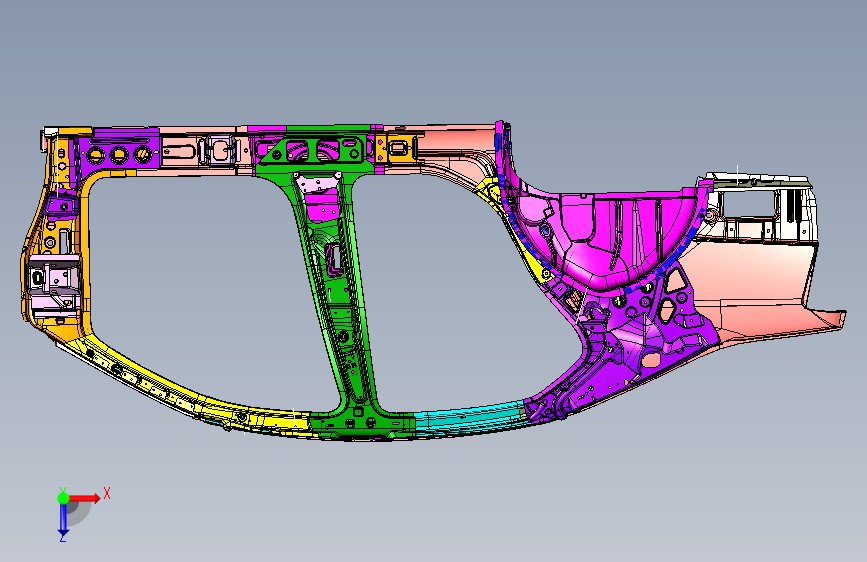Viewport: 867px width, 562px height.
Task: Select the purple bracket with three round holes
Action: [119, 152]
